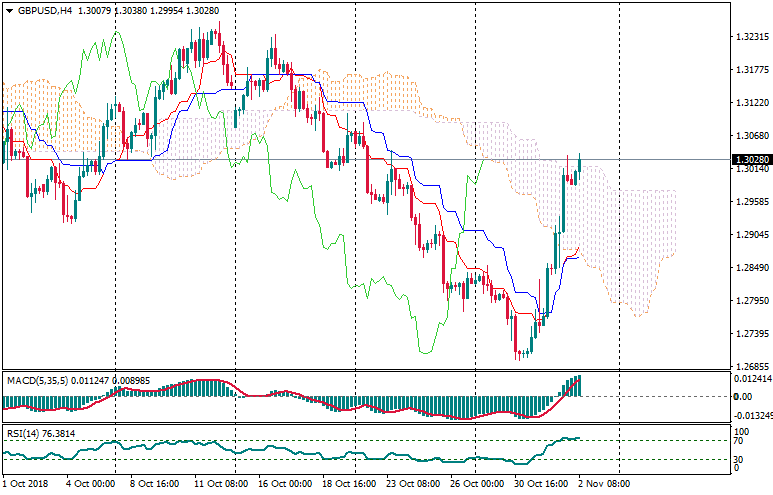
Task: Click the GBPUSD,H4 symbol title
Action: 46,10
